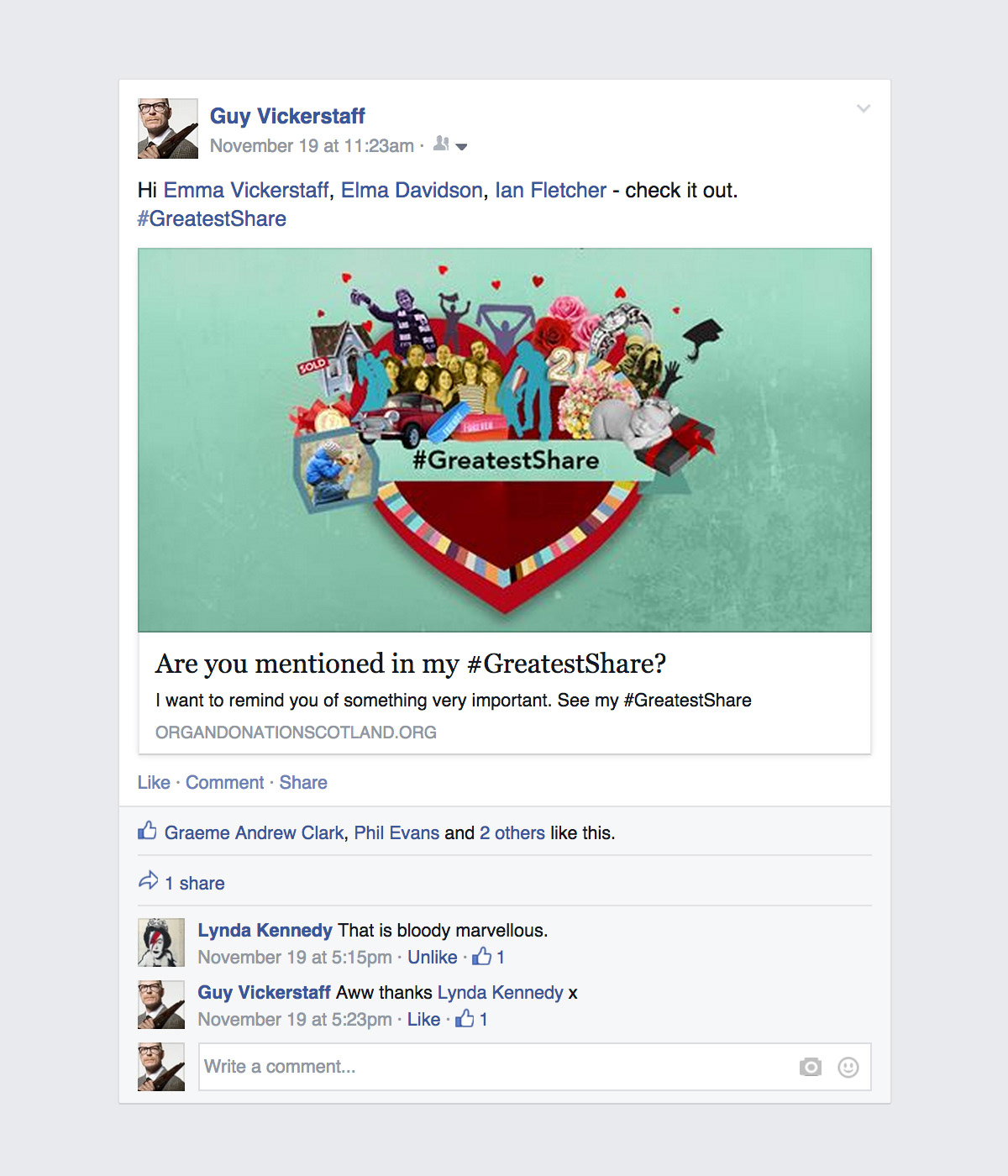Open the emoji smiley picker
The height and width of the screenshot is (1176, 1008).
(x=848, y=1067)
